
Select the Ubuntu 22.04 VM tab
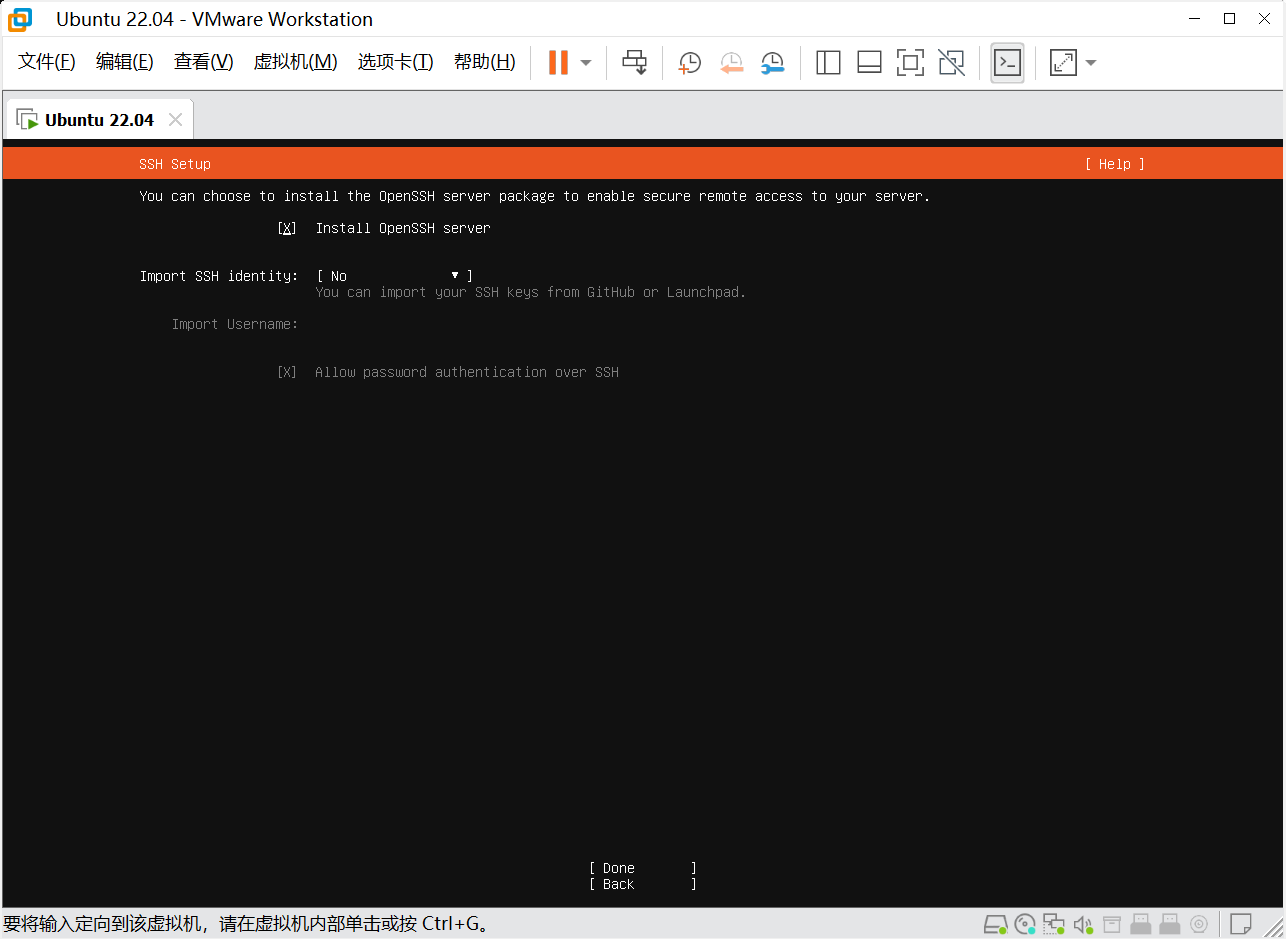(99, 120)
